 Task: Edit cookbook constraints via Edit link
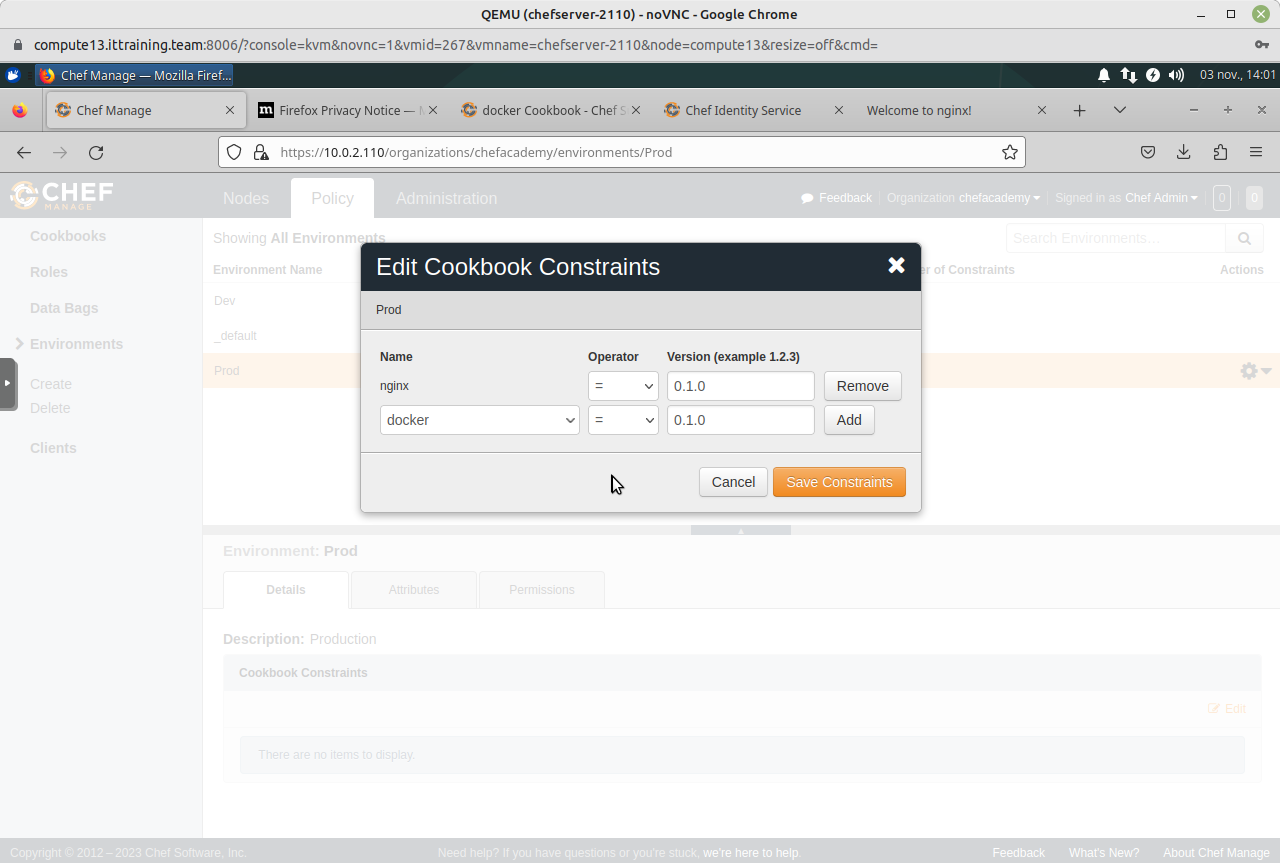click(1226, 709)
